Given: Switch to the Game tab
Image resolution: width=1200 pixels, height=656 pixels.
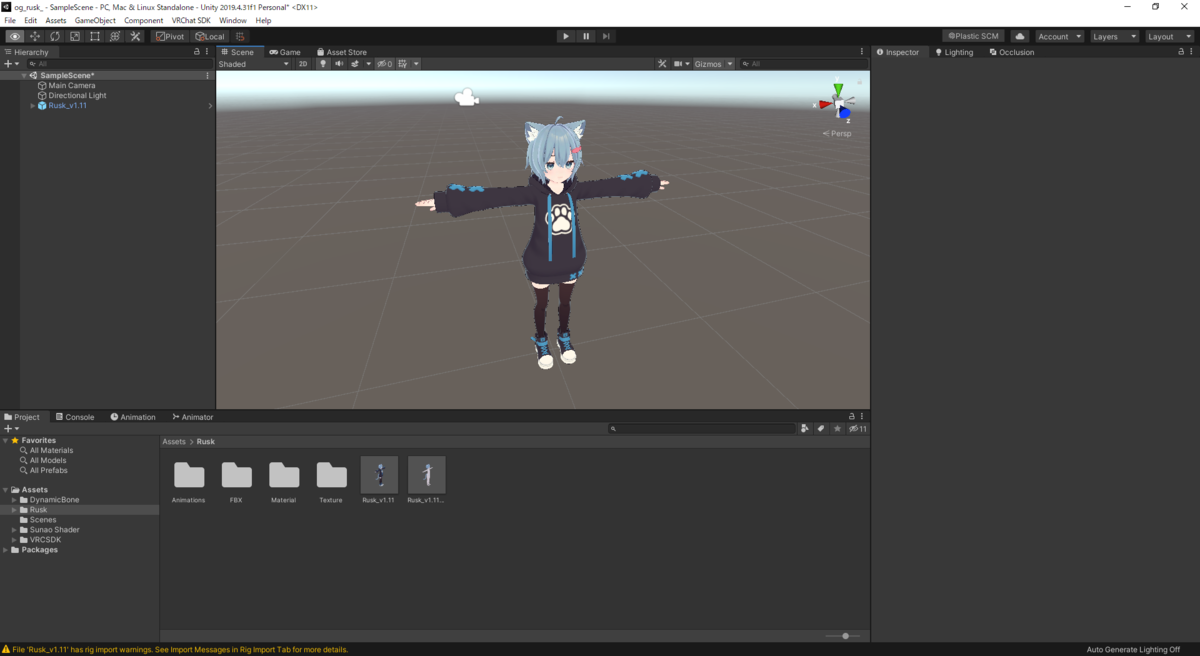Looking at the screenshot, I should (x=285, y=52).
